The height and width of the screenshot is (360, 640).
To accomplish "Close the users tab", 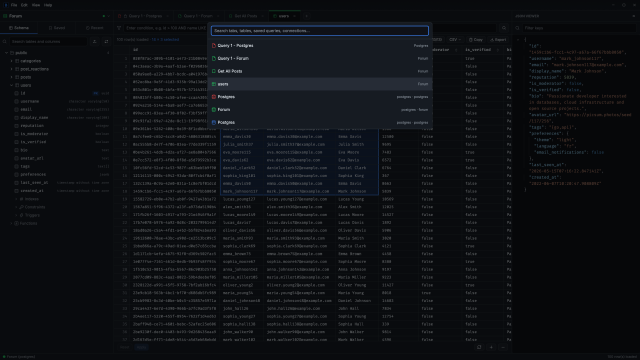I will [294, 16].
